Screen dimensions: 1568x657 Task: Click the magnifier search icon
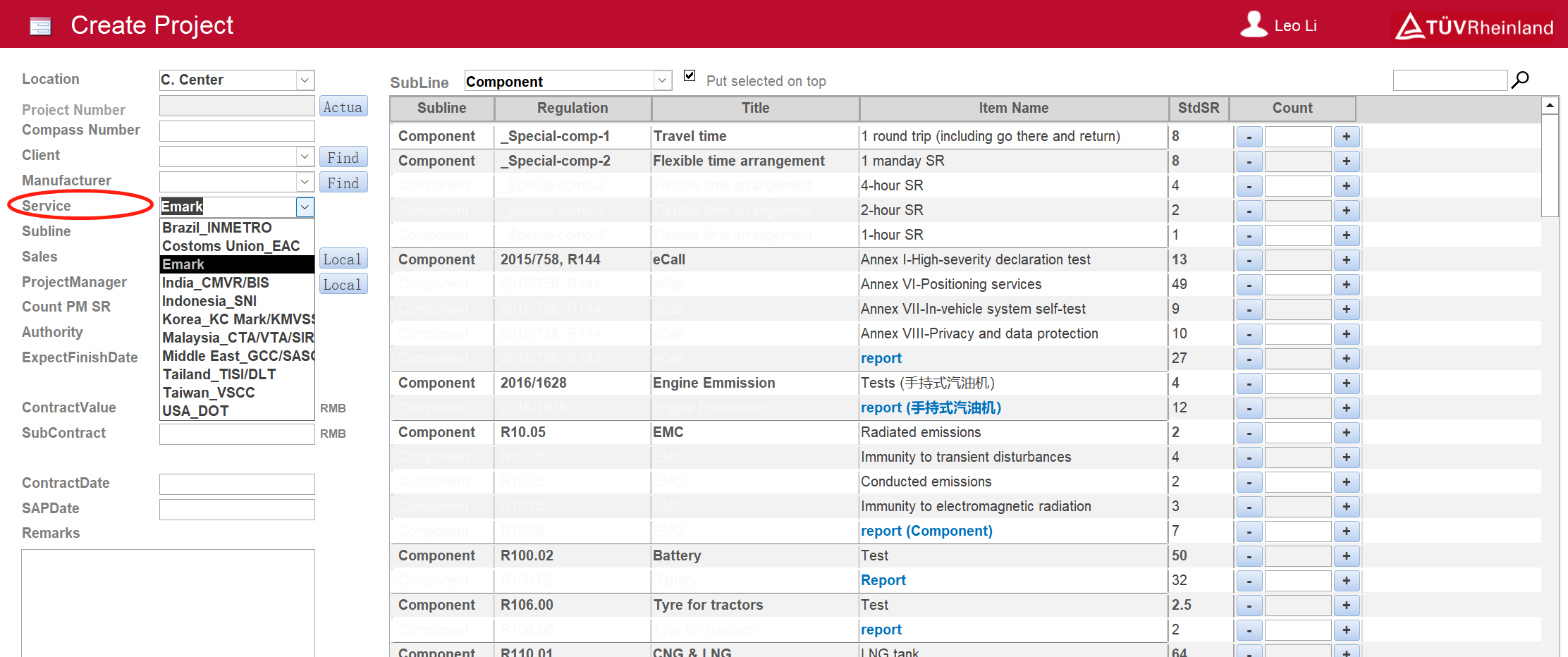(x=1520, y=80)
